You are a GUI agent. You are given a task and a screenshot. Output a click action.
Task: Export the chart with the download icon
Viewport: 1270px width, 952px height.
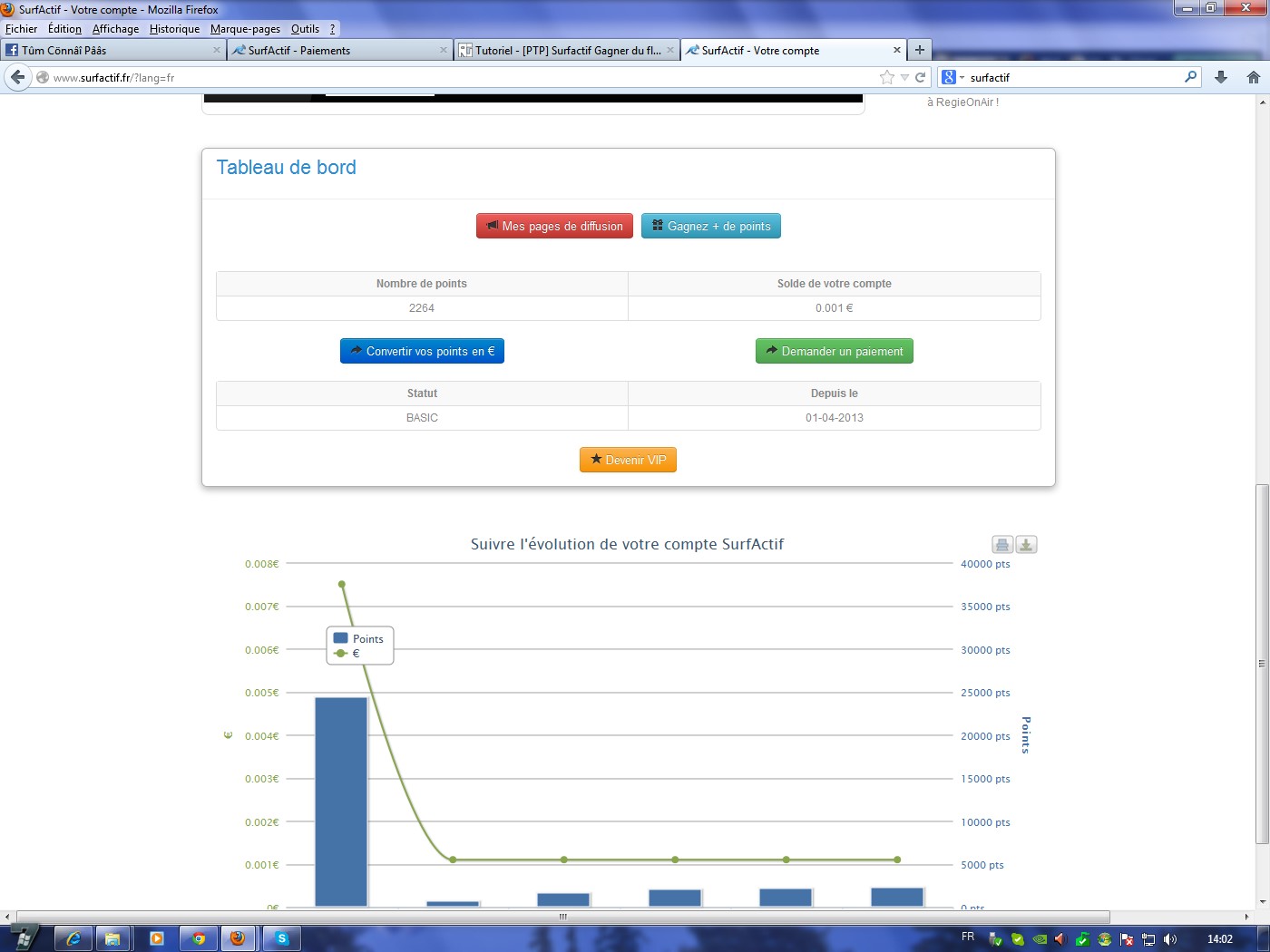click(x=1026, y=545)
